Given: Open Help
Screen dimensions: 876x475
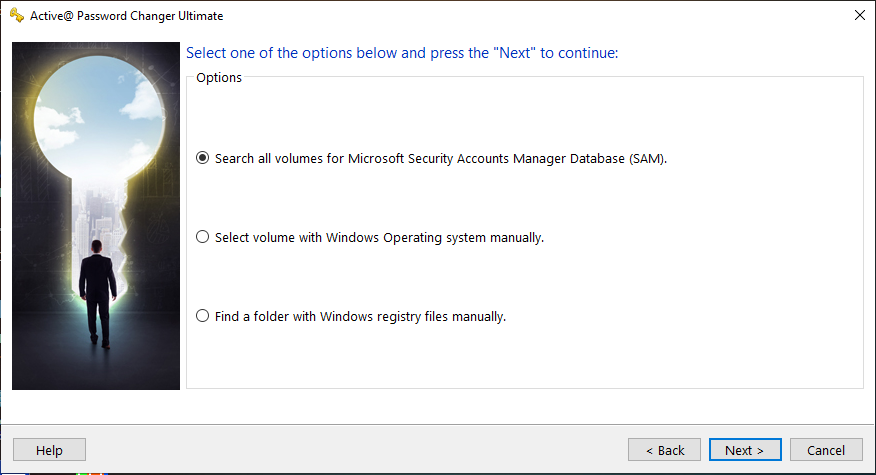Looking at the screenshot, I should (x=49, y=450).
